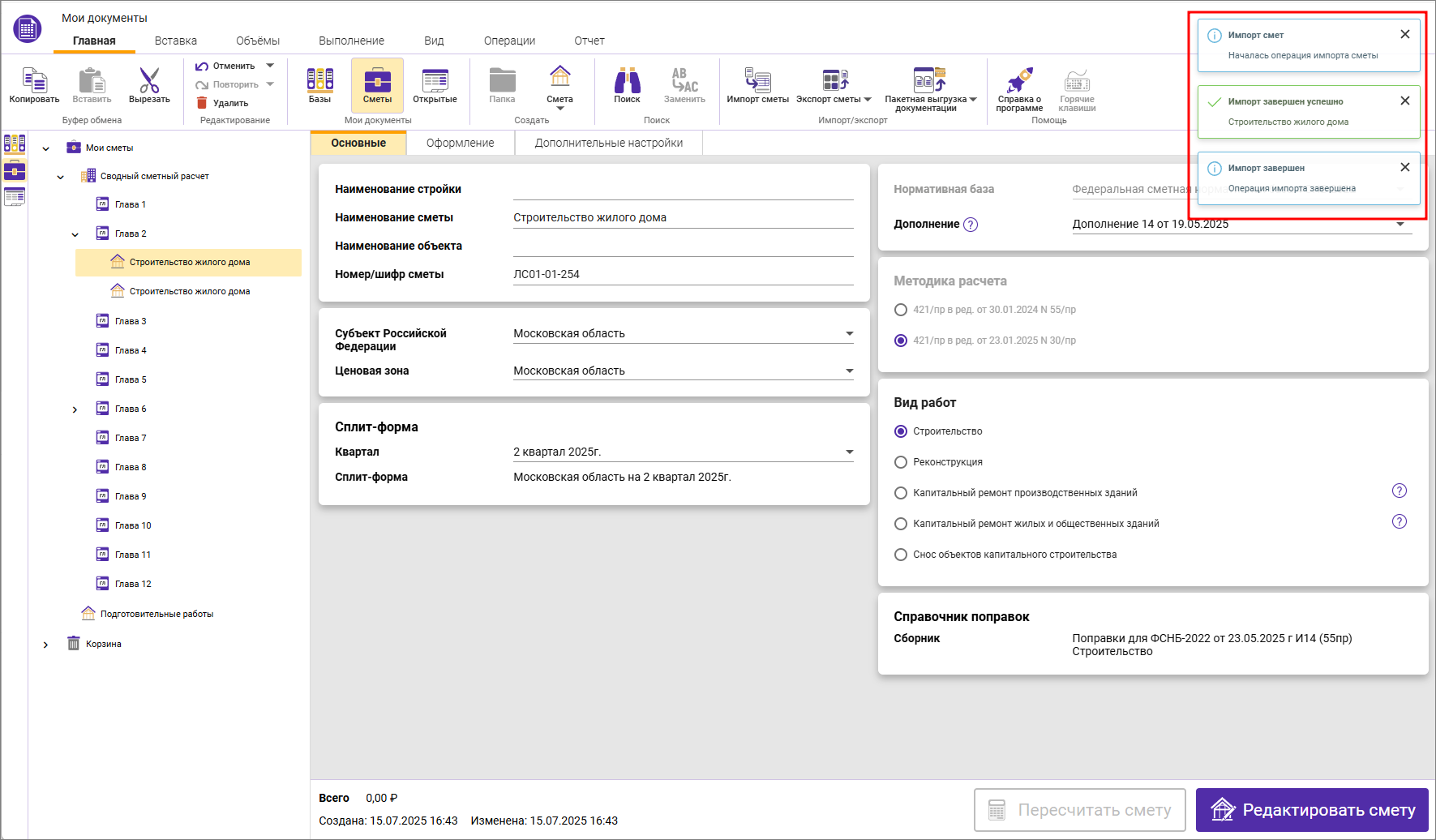Click the Копировать icon in the ribbon
This screenshot has width=1436, height=840.
tap(34, 81)
